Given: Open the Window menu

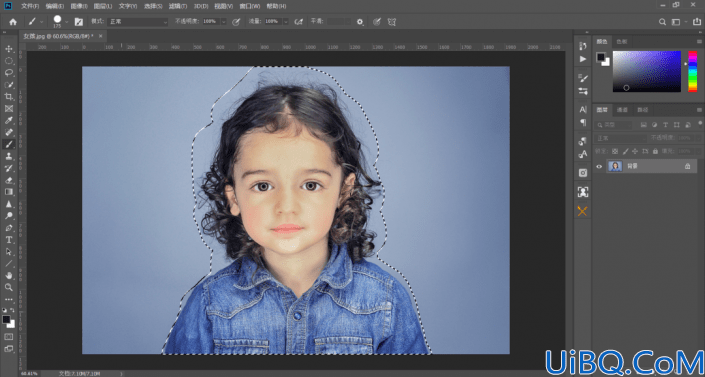Looking at the screenshot, I should (250, 6).
